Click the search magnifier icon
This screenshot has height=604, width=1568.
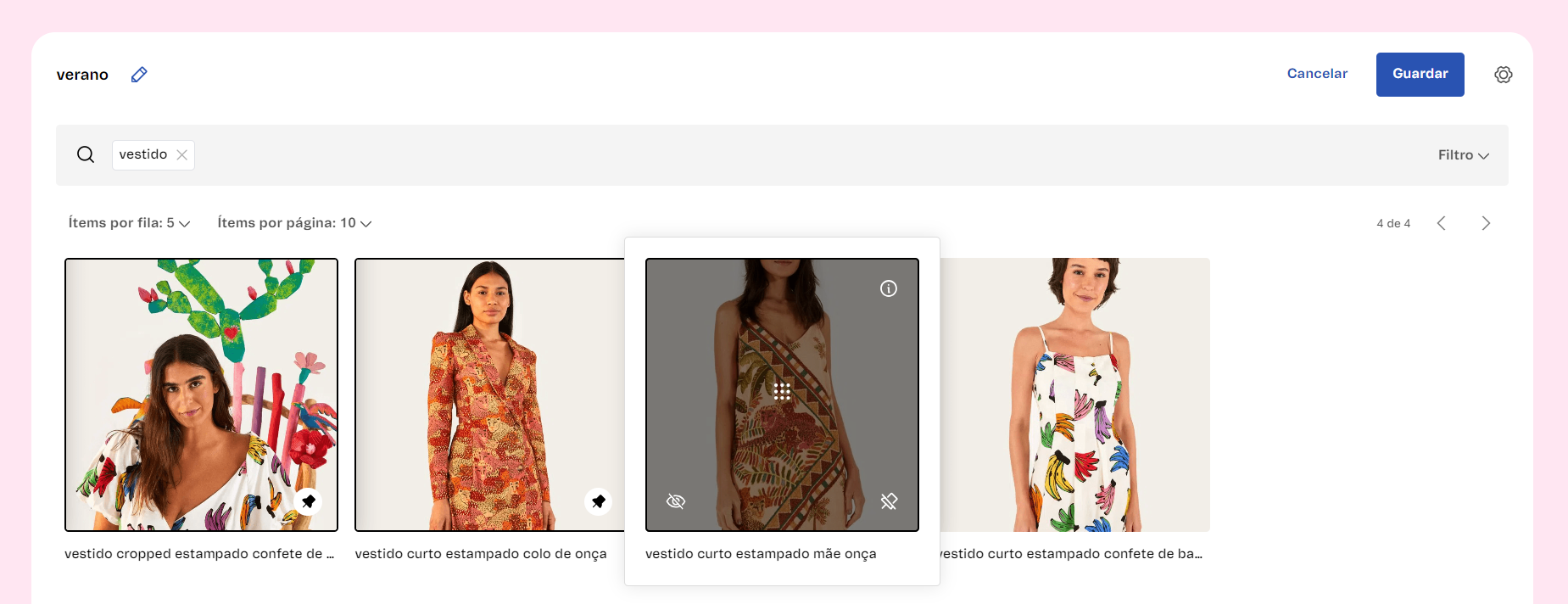pyautogui.click(x=86, y=154)
